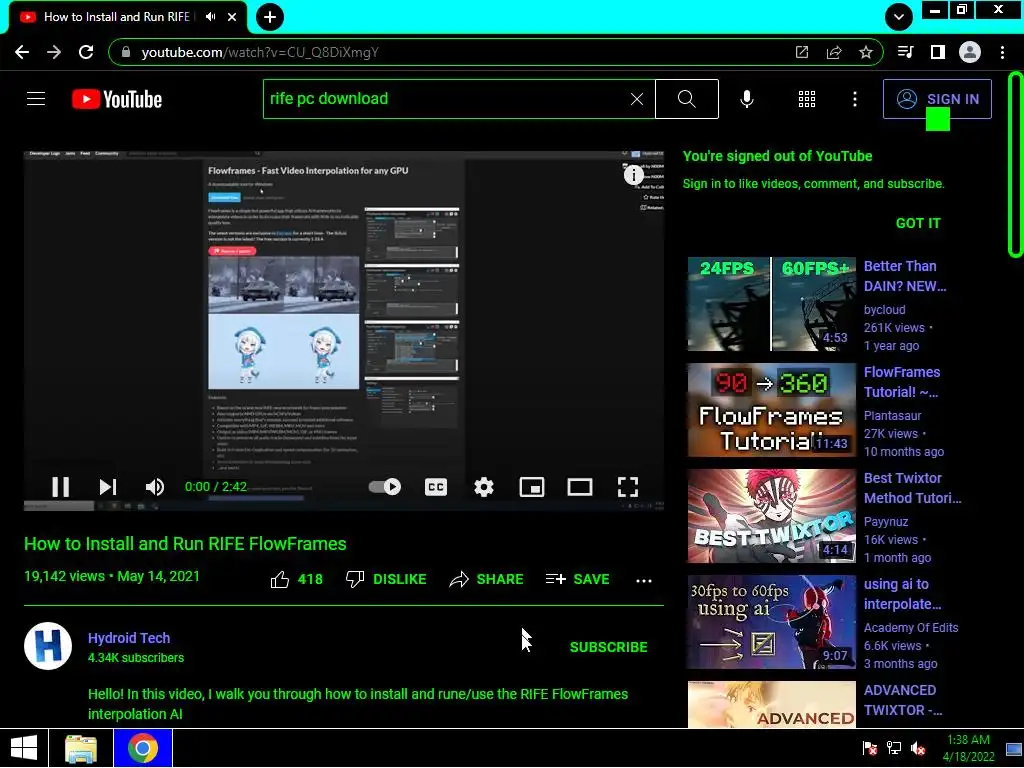Save the video to a playlist
This screenshot has height=768, width=1024.
[x=577, y=579]
